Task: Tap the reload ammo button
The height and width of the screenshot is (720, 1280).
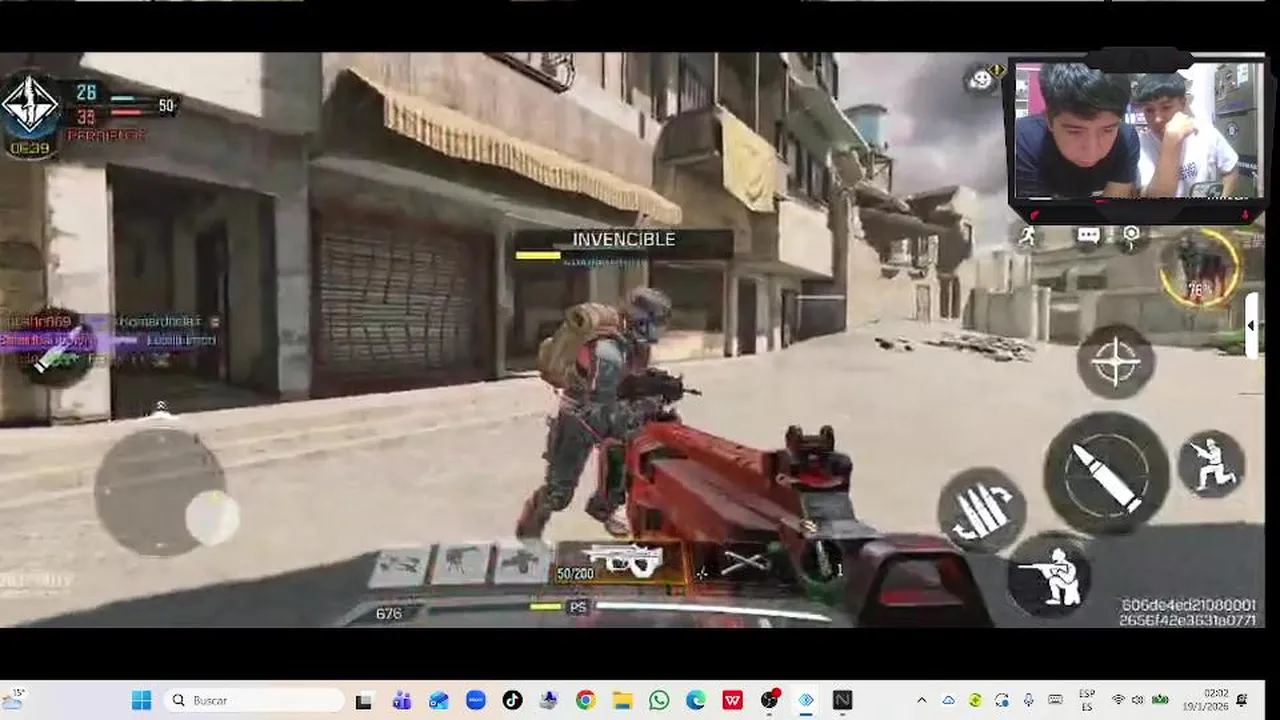Action: point(981,510)
